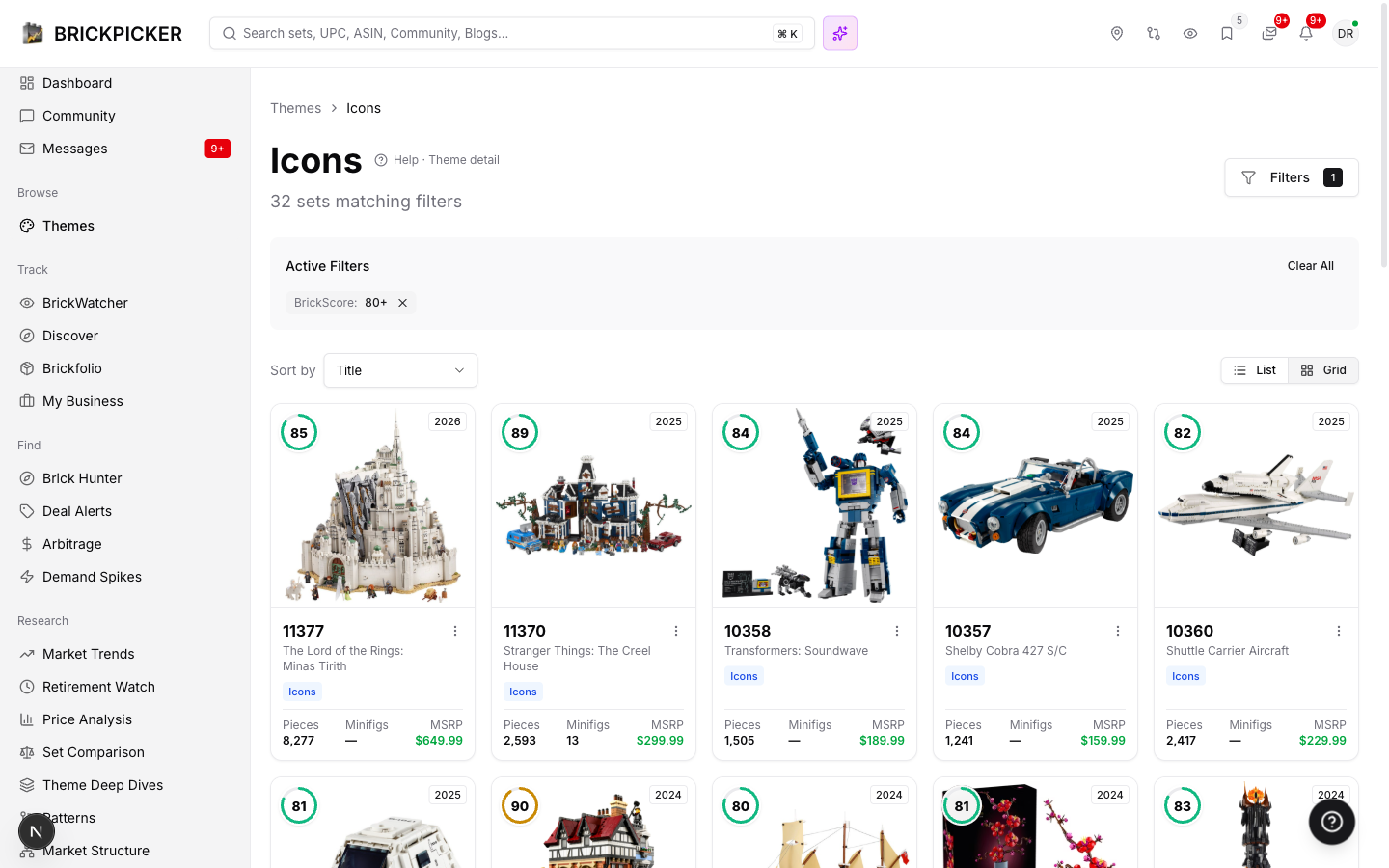Open the Soundwave set image

point(815,505)
